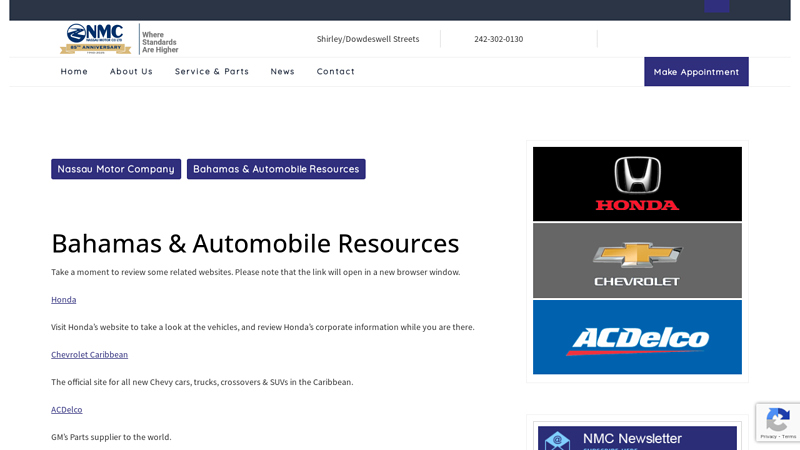Click the 242-302-0130 phone number
This screenshot has width=800, height=450.
click(498, 39)
